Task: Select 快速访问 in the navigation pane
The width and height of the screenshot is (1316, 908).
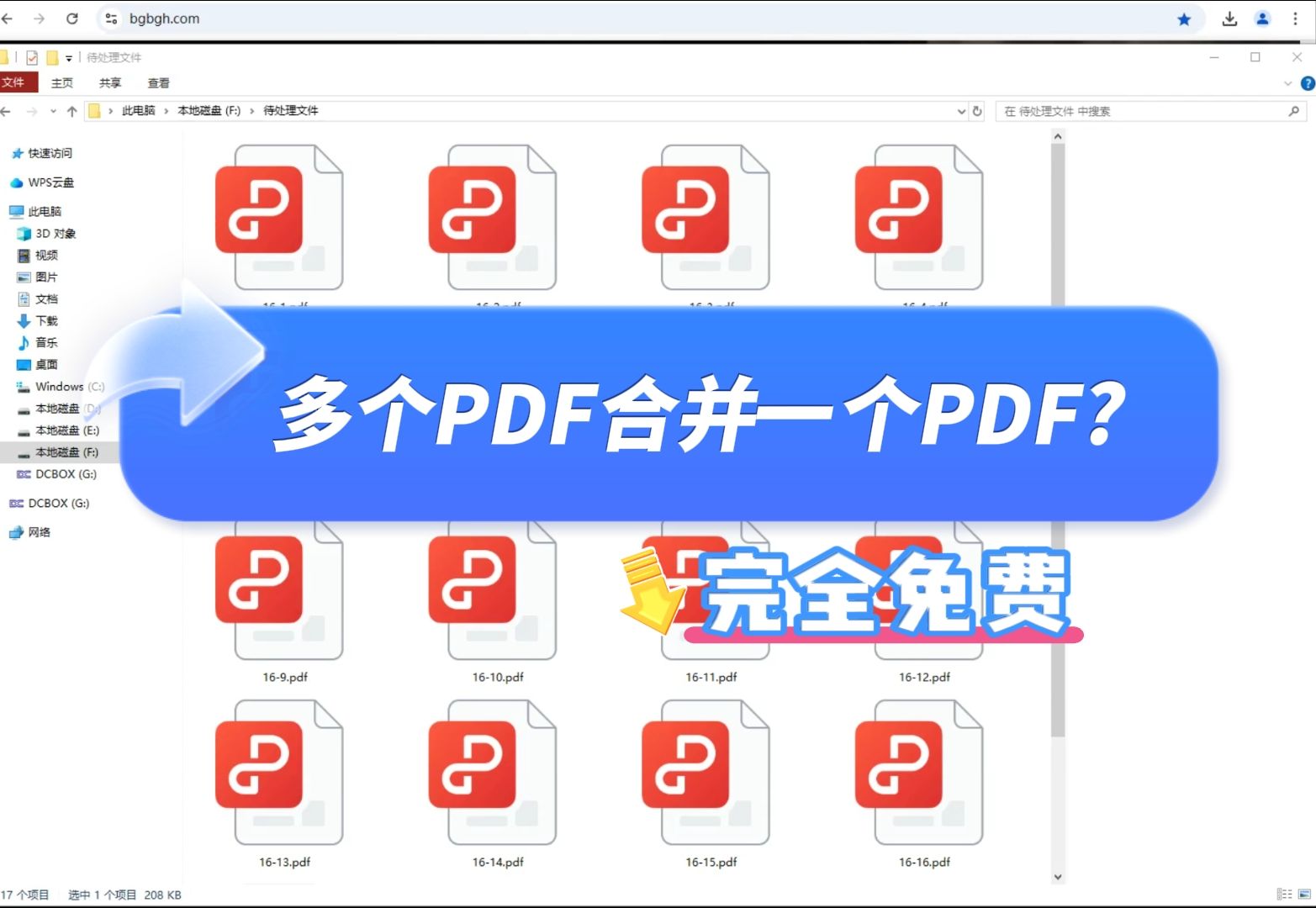Action: (x=42, y=153)
